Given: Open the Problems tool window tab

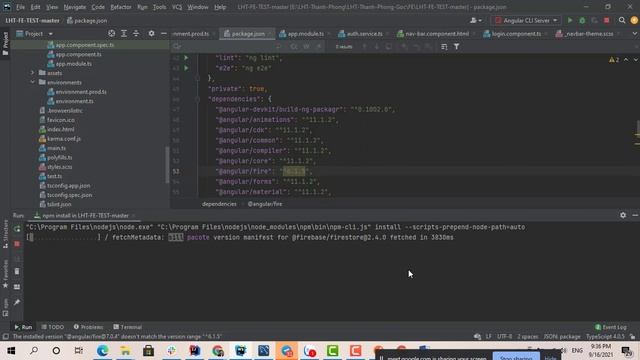Looking at the screenshot, I should (x=88, y=327).
